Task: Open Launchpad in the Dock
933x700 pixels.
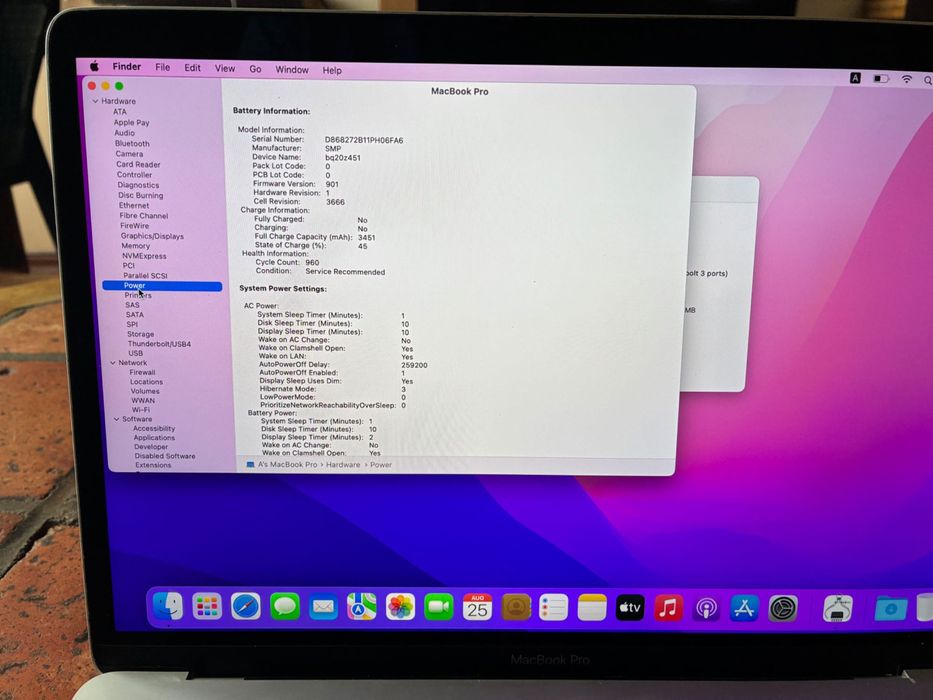Action: point(207,607)
